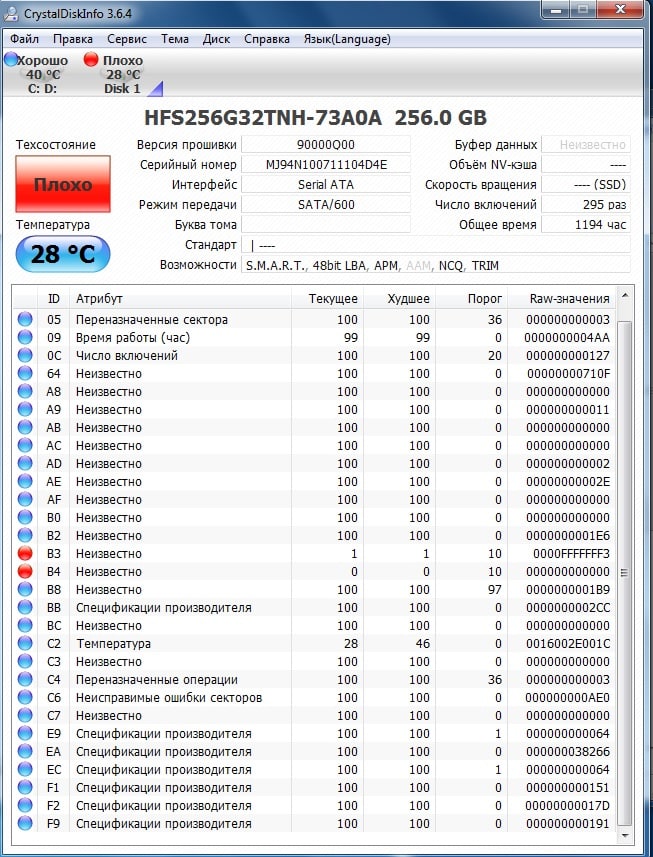This screenshot has height=857, width=653.
Task: Click the serial number field MJ94N100711104D4E
Action: click(x=326, y=165)
